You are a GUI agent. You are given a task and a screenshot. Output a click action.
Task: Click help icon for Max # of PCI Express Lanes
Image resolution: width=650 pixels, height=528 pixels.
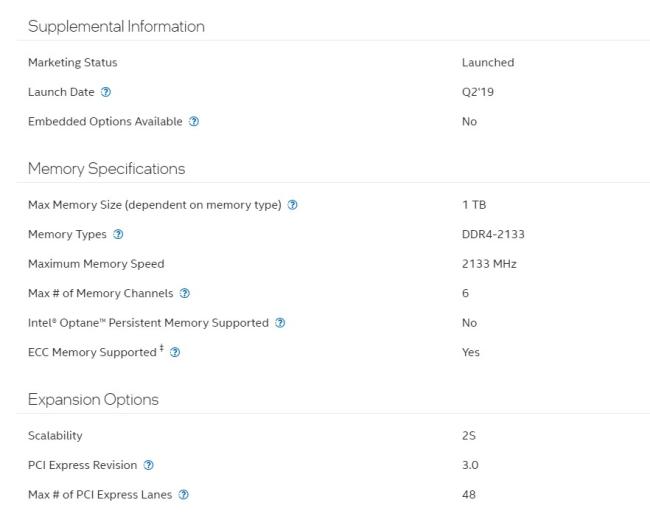[x=183, y=495]
